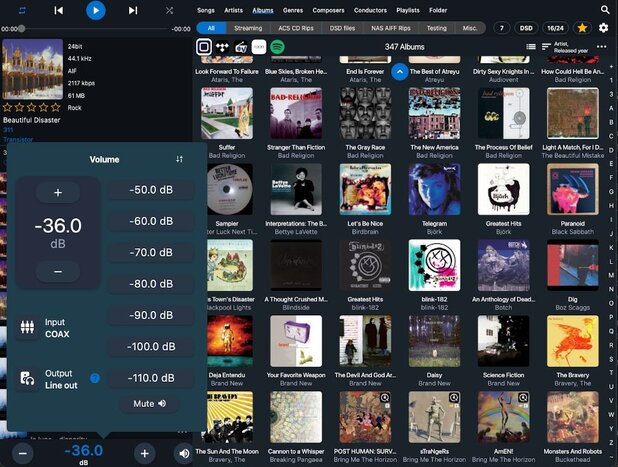Switch to the Playlists tab
The height and width of the screenshot is (467, 618).
pos(408,10)
